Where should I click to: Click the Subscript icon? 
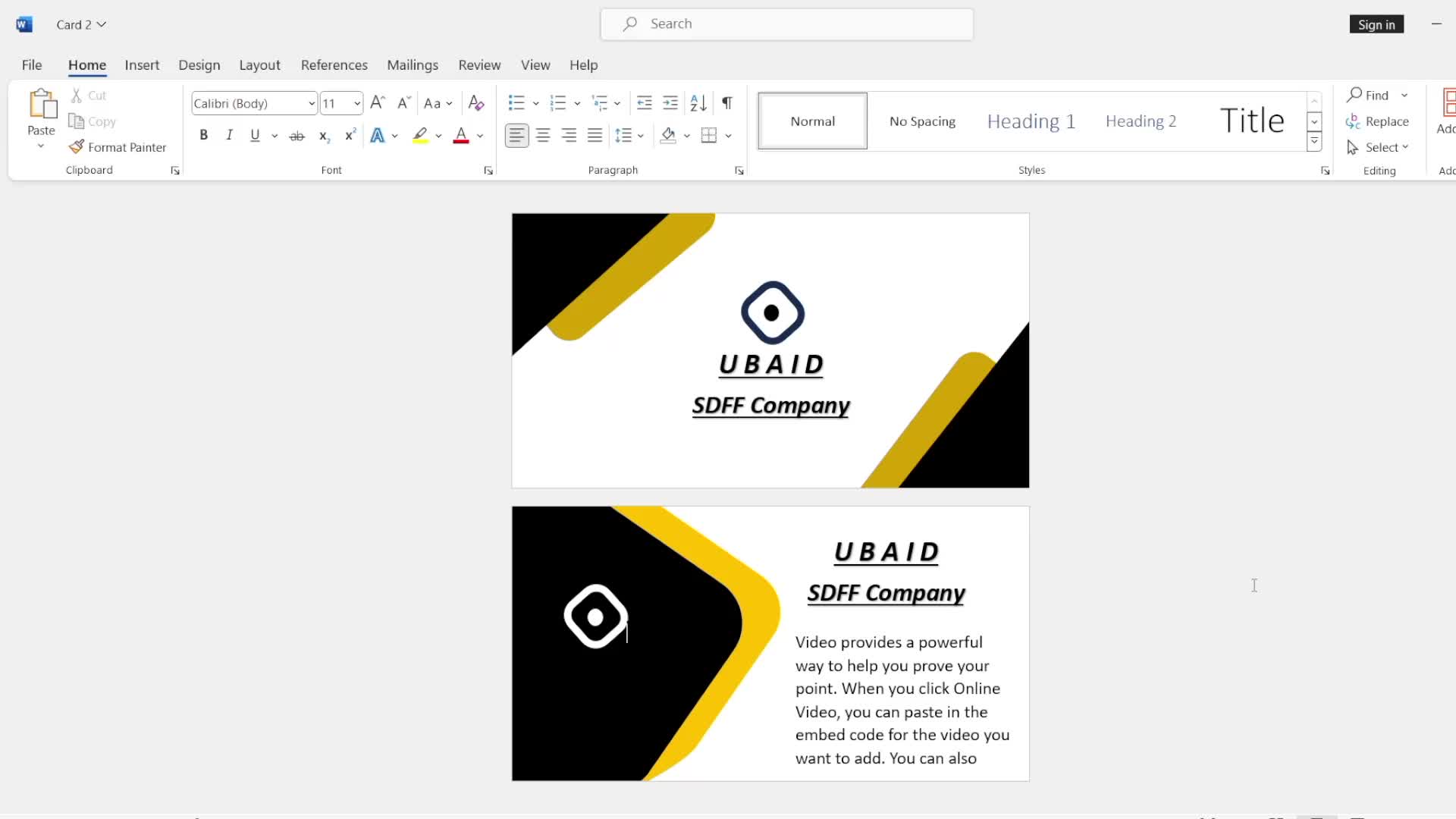324,136
